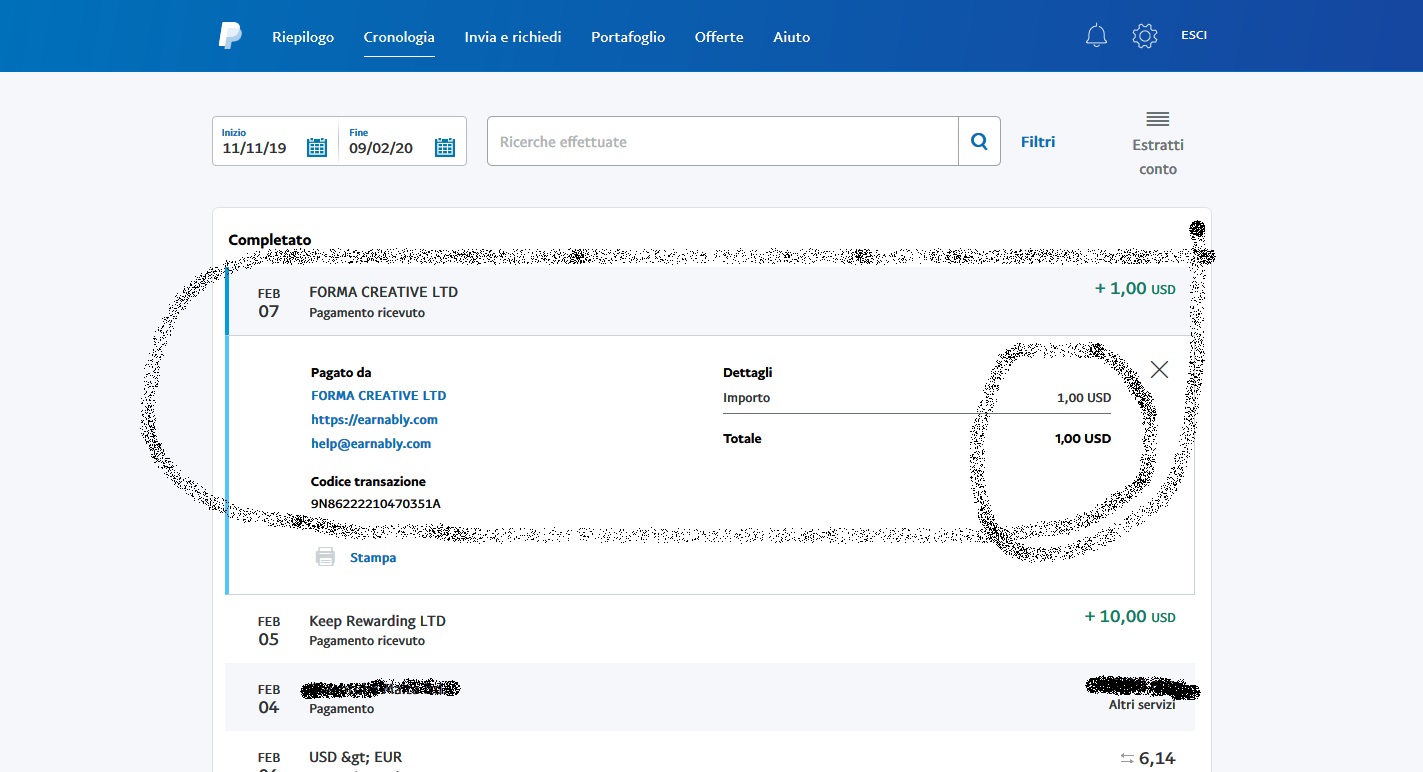Click the FORMA CREATIVE LTD payer link
Image resolution: width=1423 pixels, height=772 pixels.
[x=379, y=395]
